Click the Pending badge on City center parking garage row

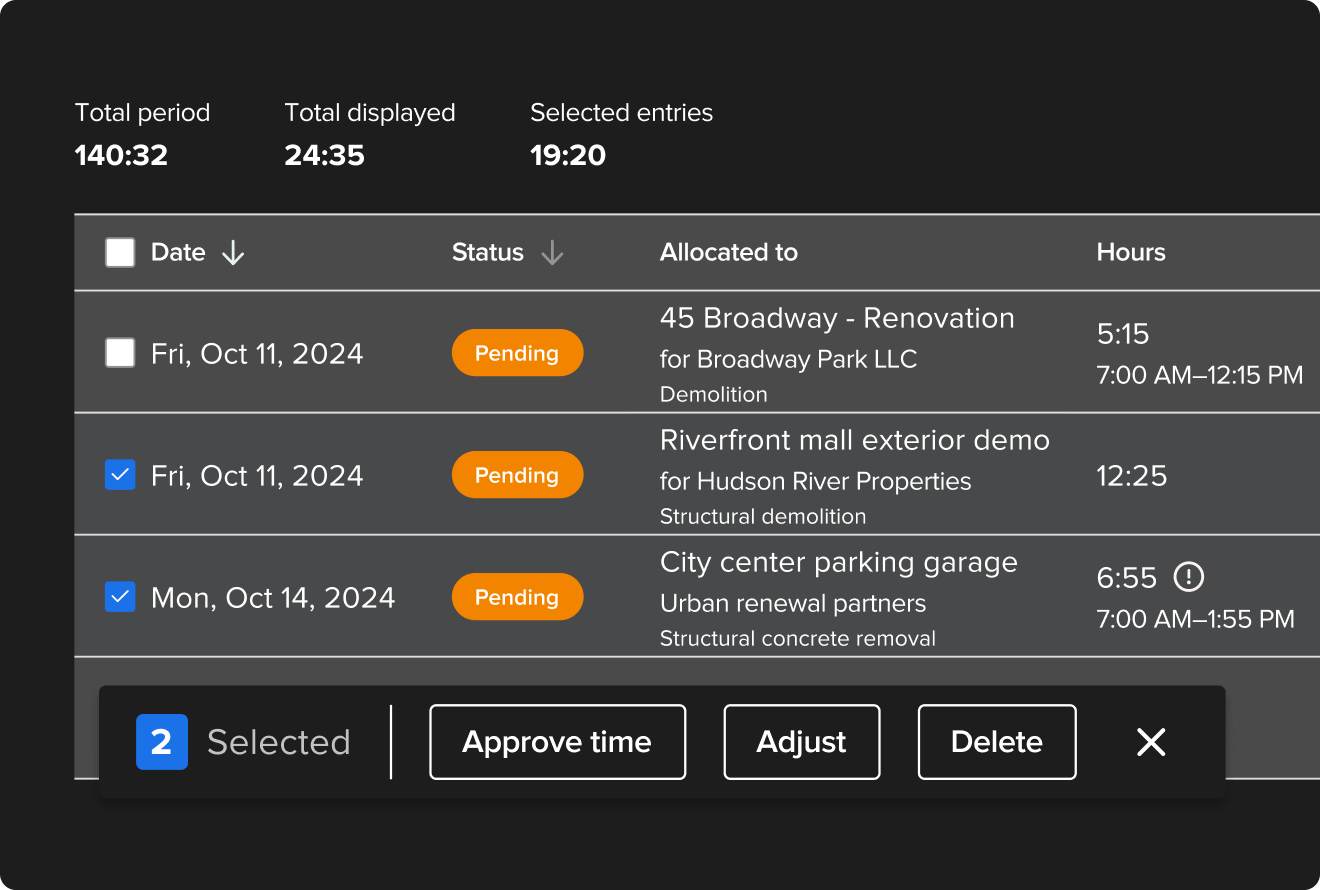pyautogui.click(x=517, y=596)
